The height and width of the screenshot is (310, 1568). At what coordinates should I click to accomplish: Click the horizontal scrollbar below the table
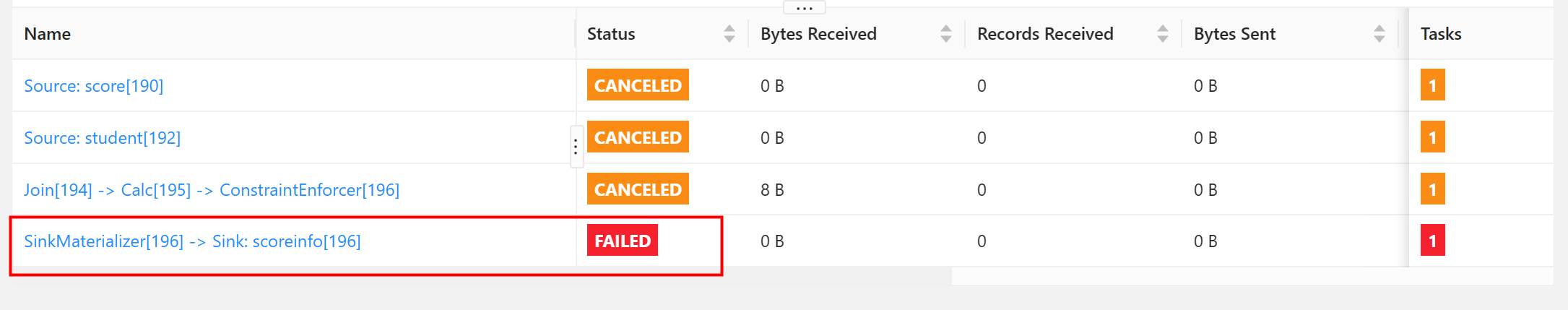point(1252,276)
